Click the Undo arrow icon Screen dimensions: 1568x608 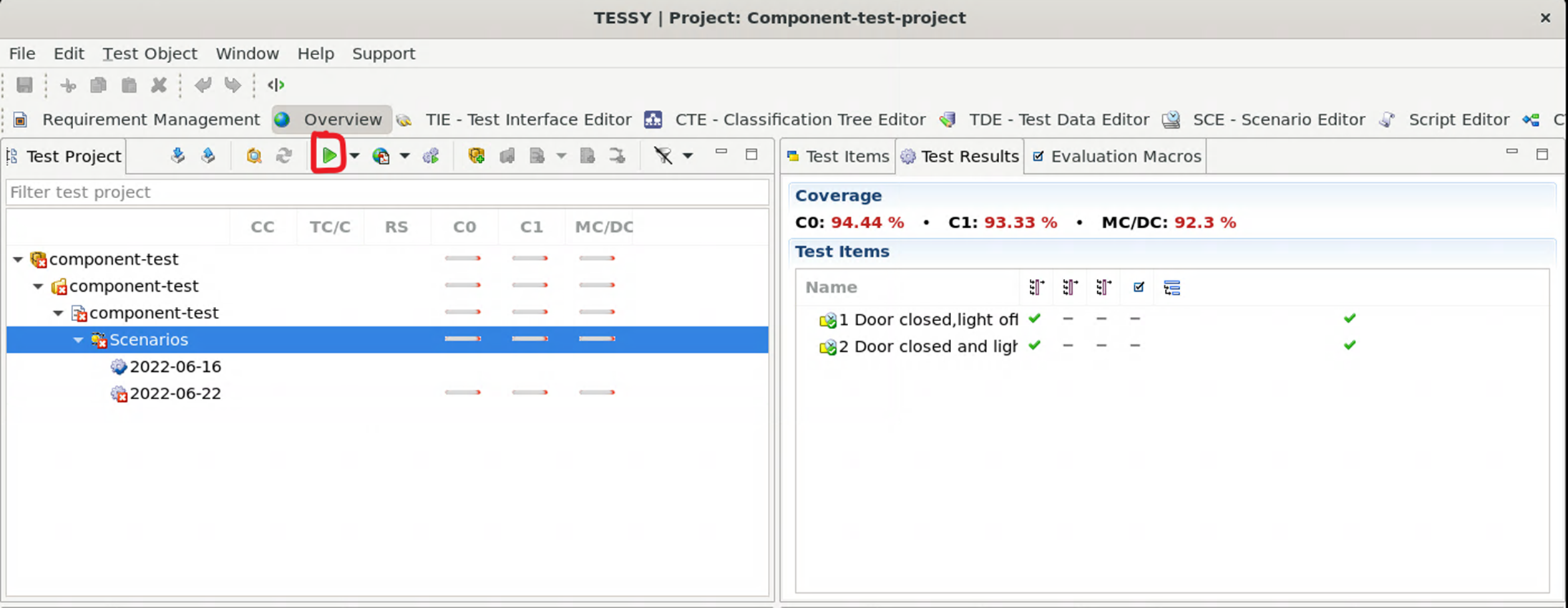tap(203, 86)
